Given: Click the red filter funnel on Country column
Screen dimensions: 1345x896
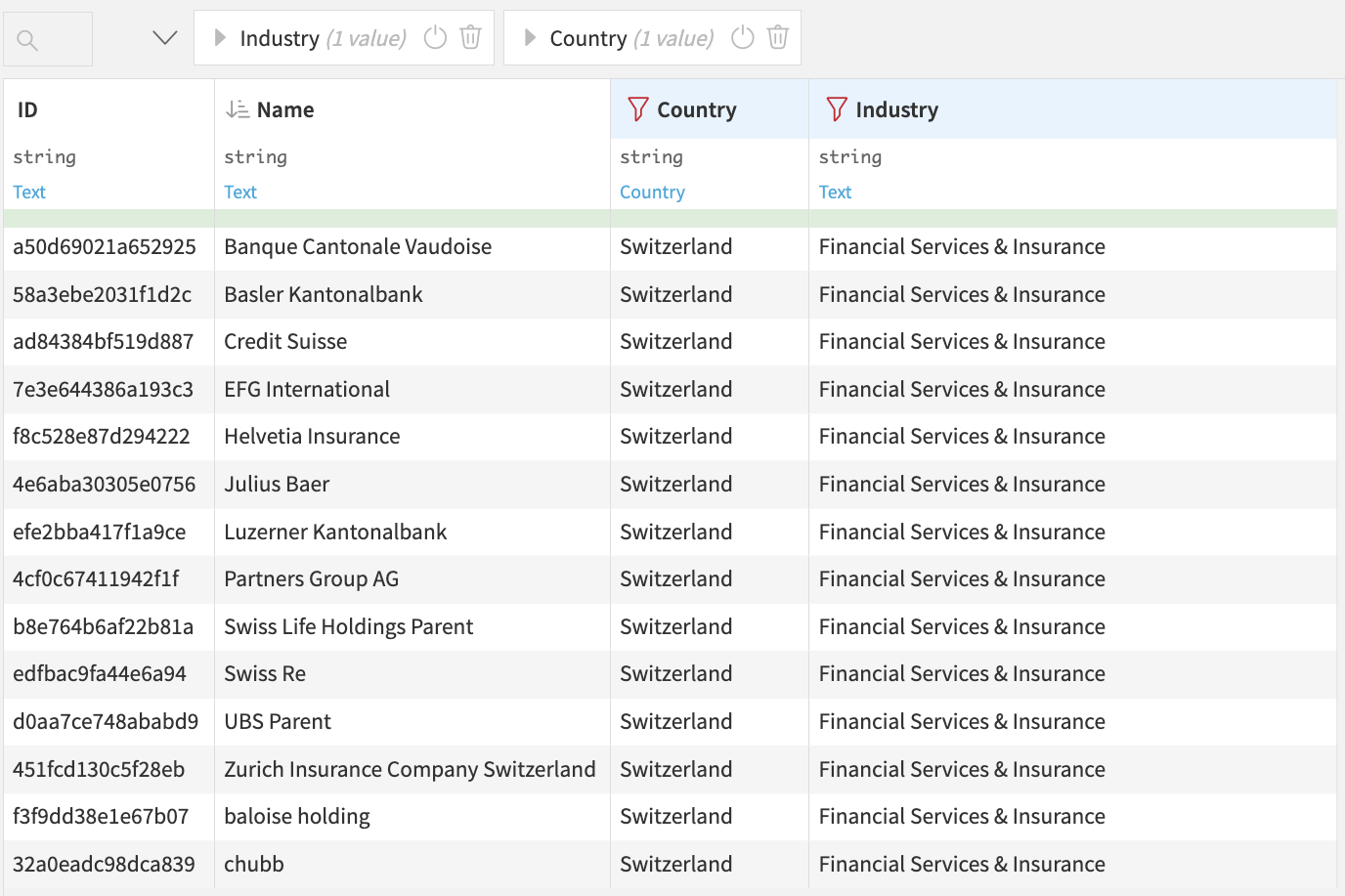Looking at the screenshot, I should (636, 109).
